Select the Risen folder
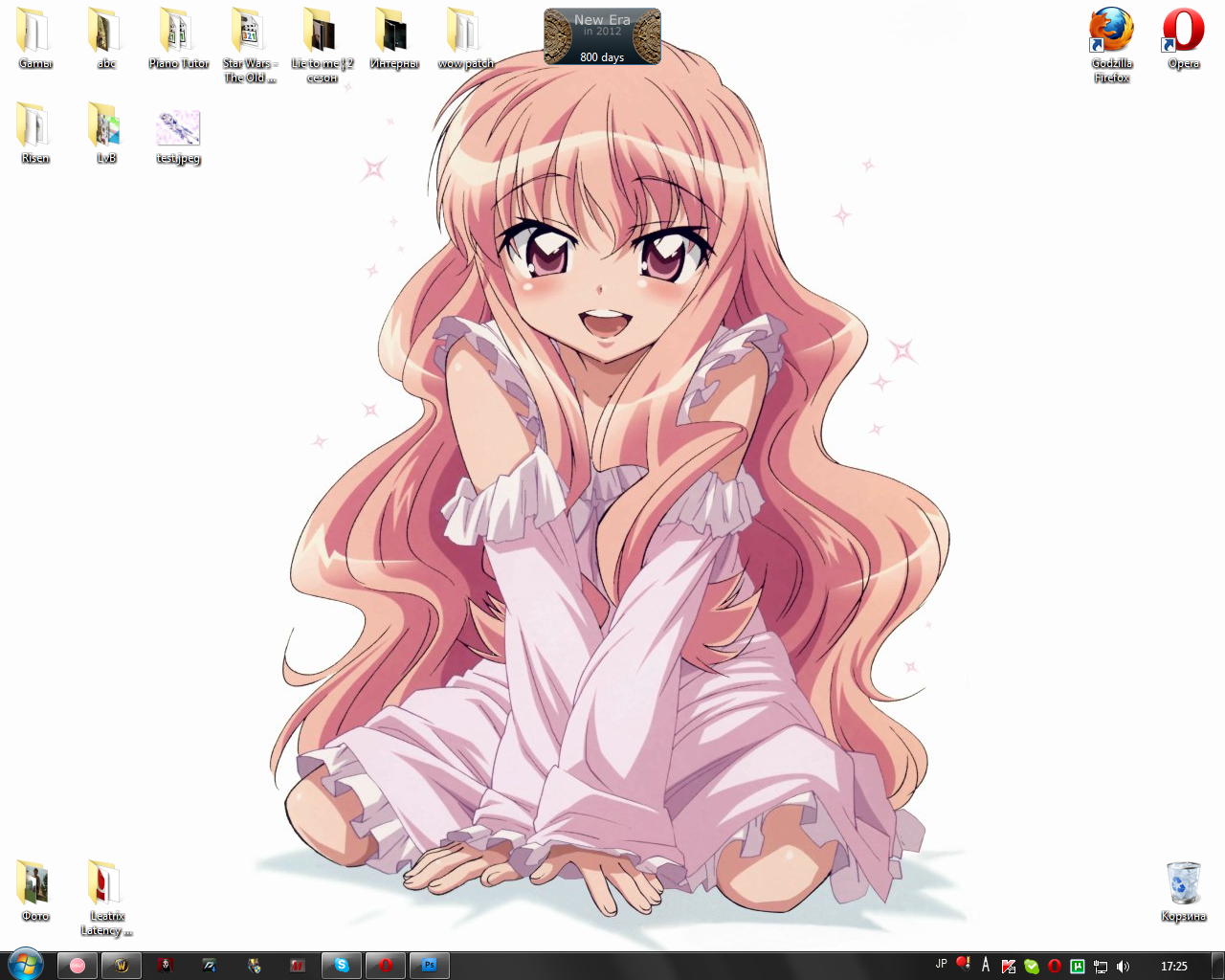 35,133
